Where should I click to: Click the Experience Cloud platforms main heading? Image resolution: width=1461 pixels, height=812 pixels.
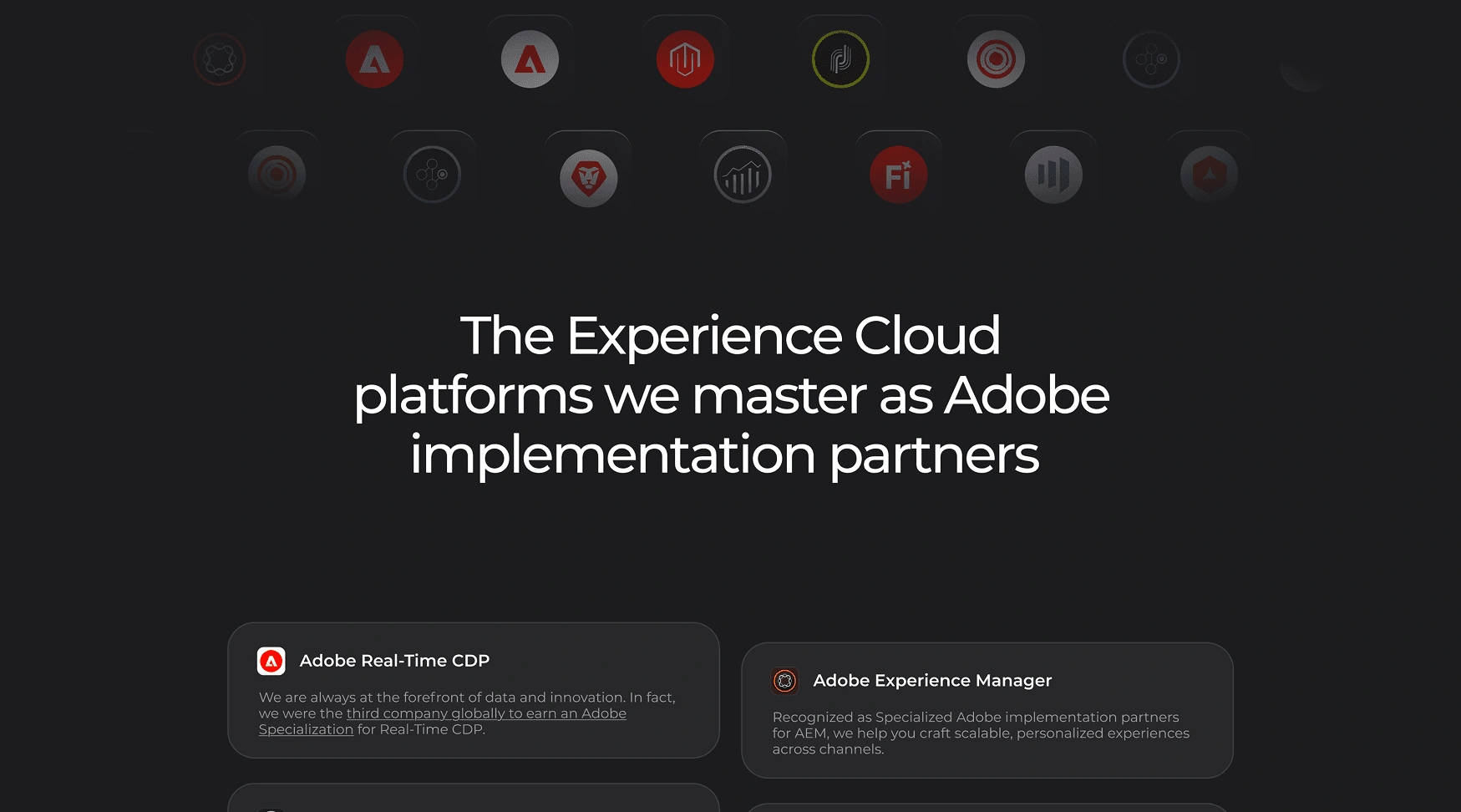pyautogui.click(x=731, y=394)
